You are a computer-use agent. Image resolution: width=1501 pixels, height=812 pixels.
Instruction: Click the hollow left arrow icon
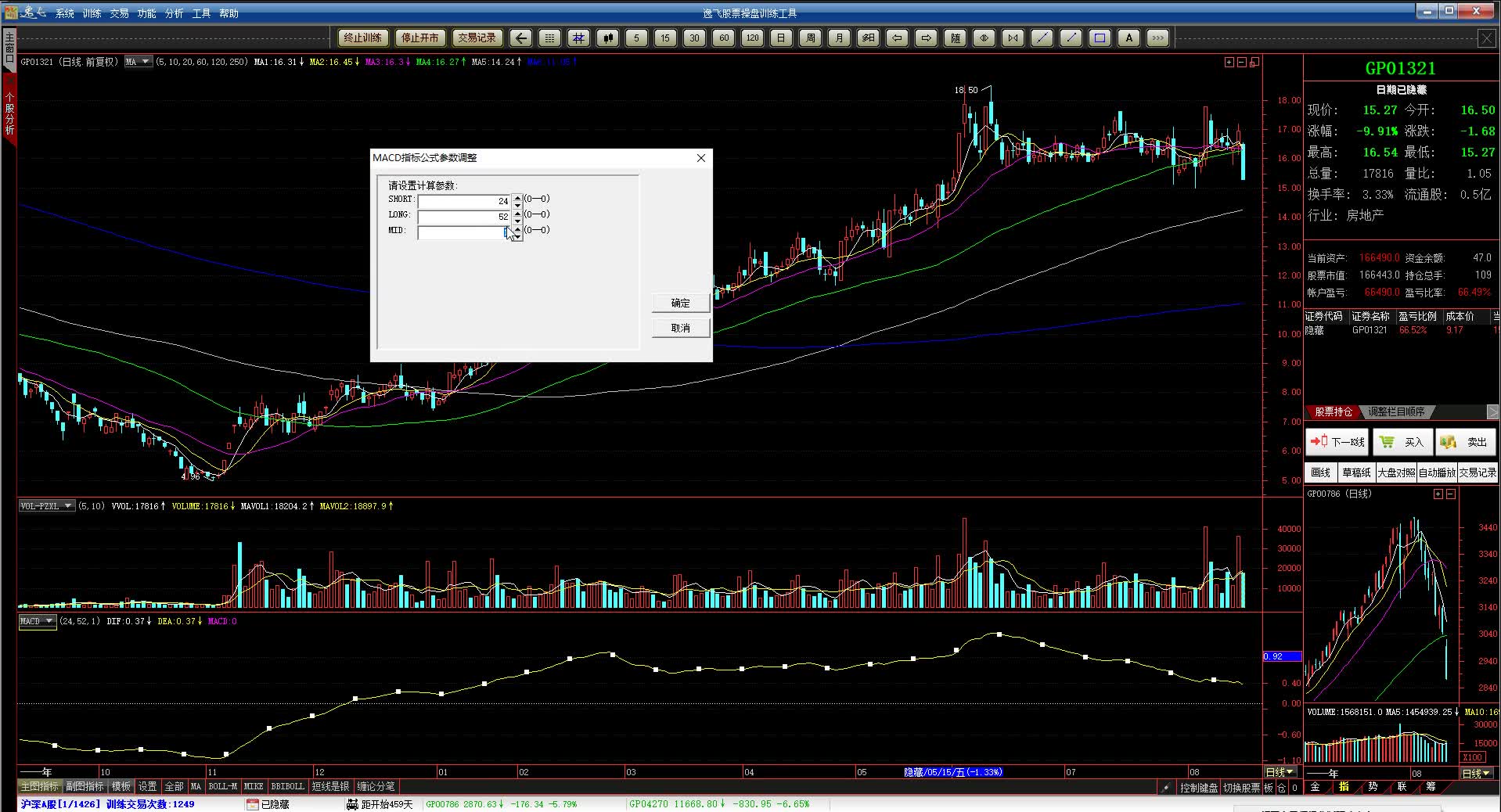pos(897,38)
